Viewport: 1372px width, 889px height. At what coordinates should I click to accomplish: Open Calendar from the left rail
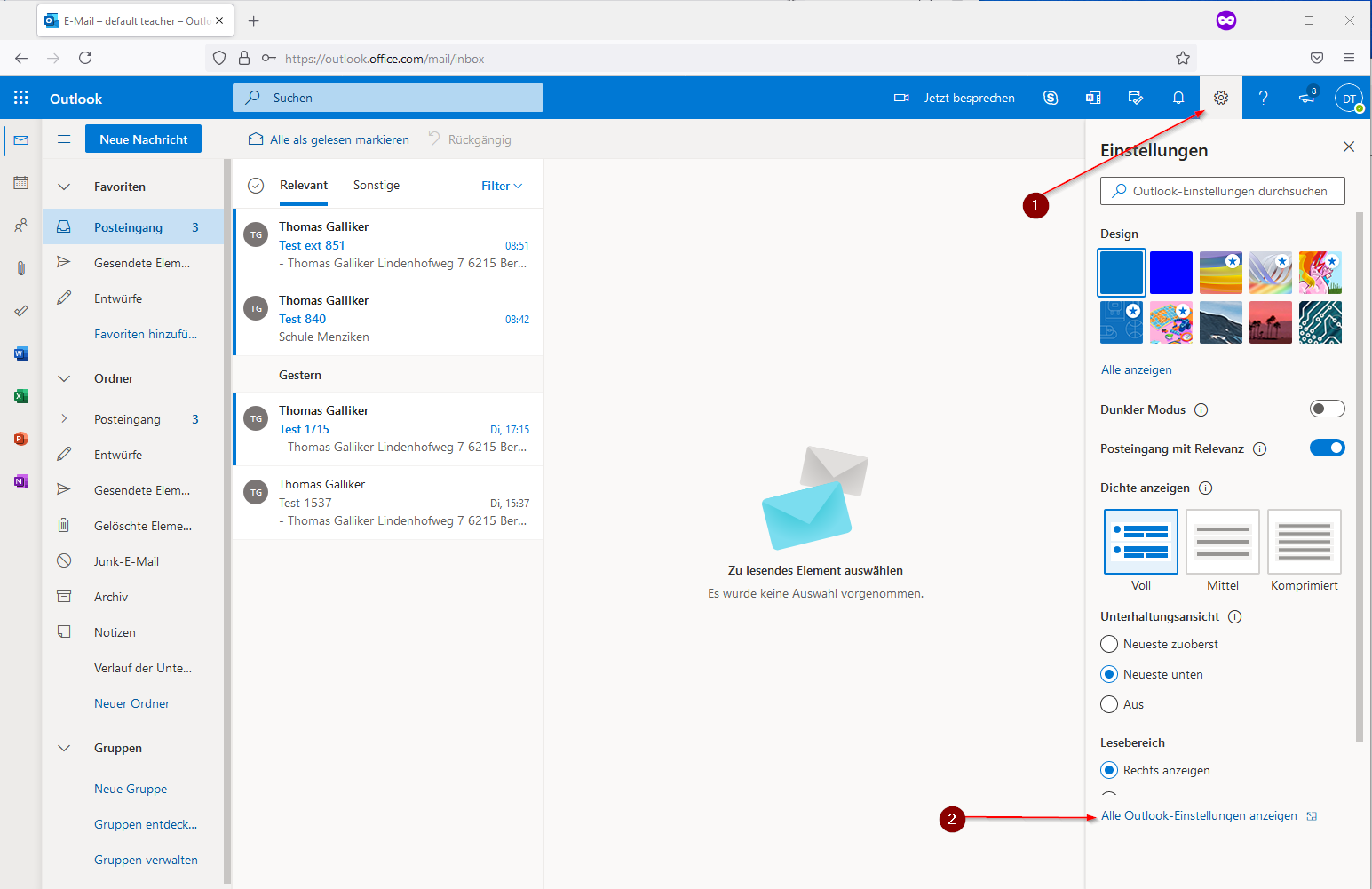click(x=21, y=183)
